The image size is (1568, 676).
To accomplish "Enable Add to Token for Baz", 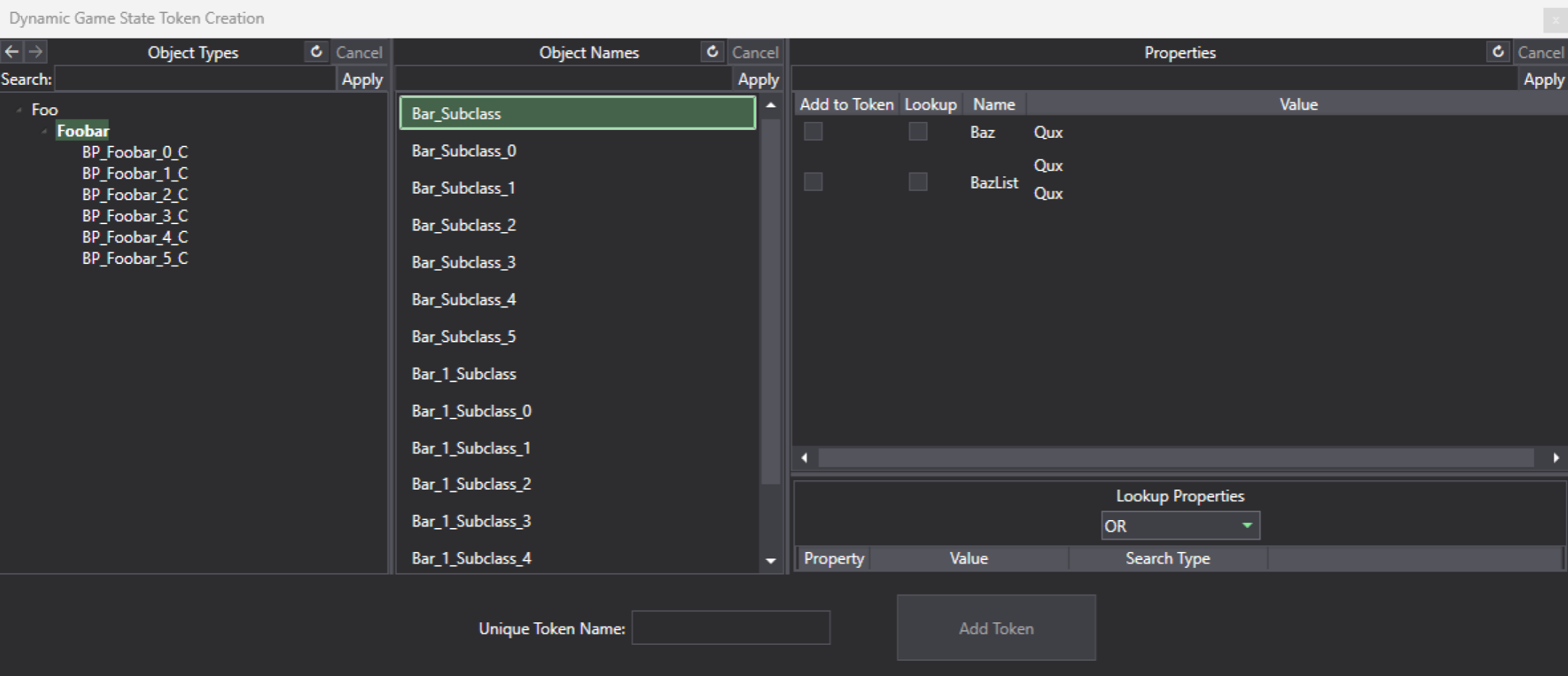I will (813, 132).
